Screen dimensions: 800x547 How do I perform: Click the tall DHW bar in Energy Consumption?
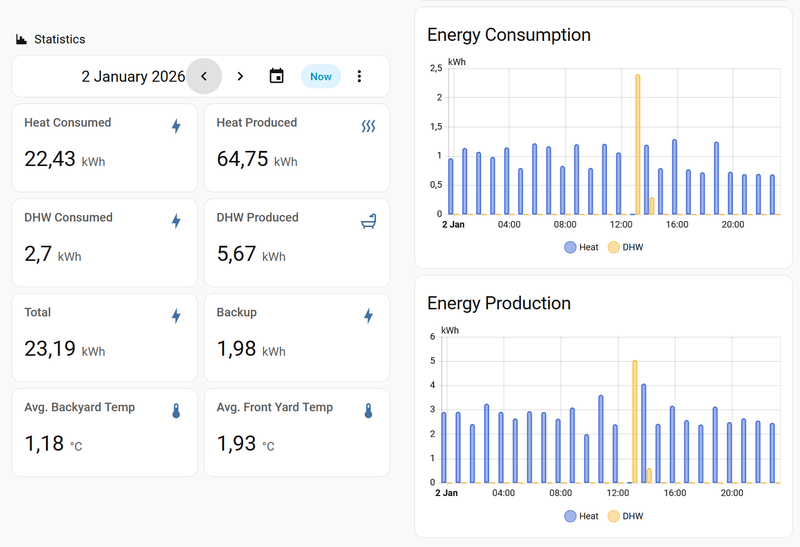pos(637,145)
